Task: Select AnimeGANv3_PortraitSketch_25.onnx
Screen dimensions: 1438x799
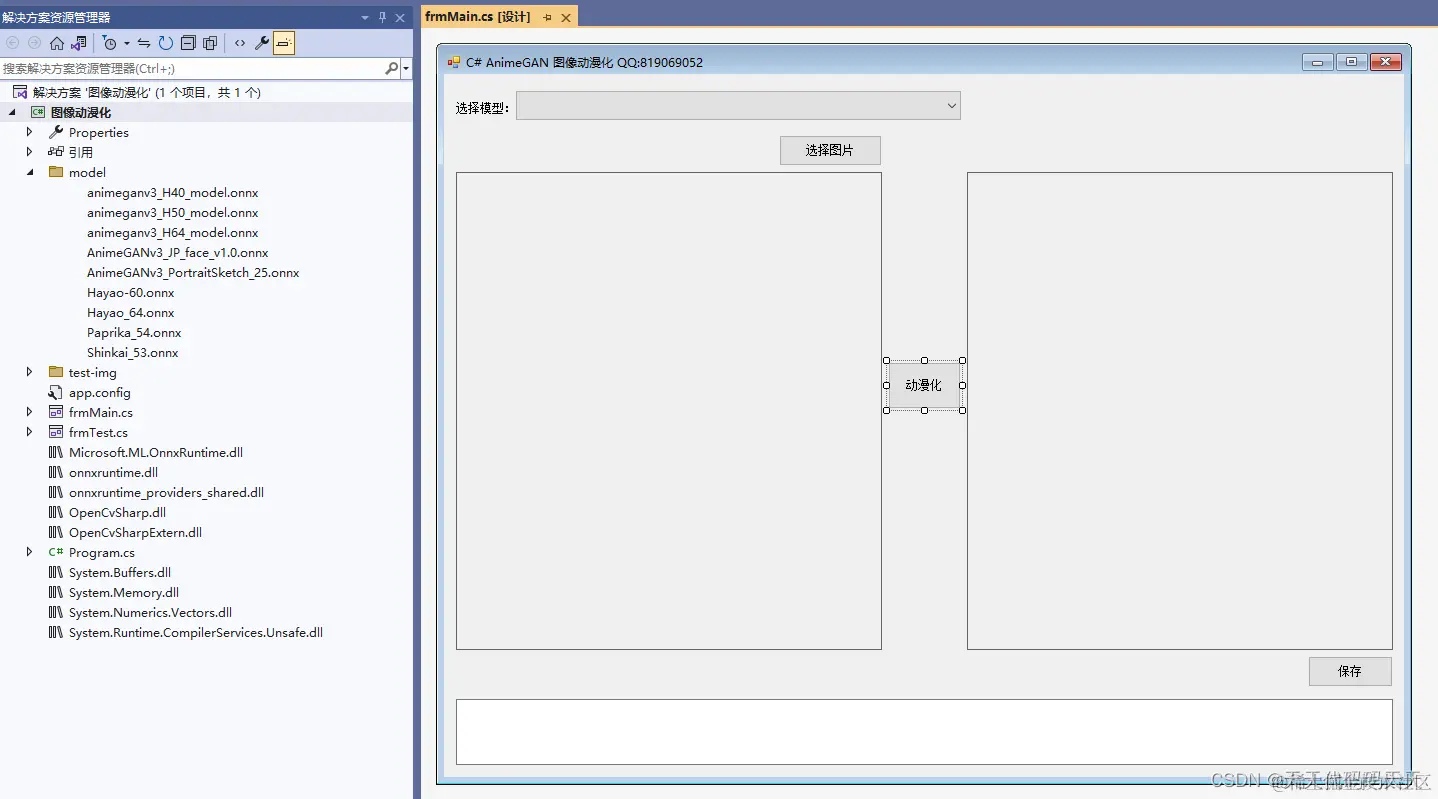Action: [x=193, y=272]
